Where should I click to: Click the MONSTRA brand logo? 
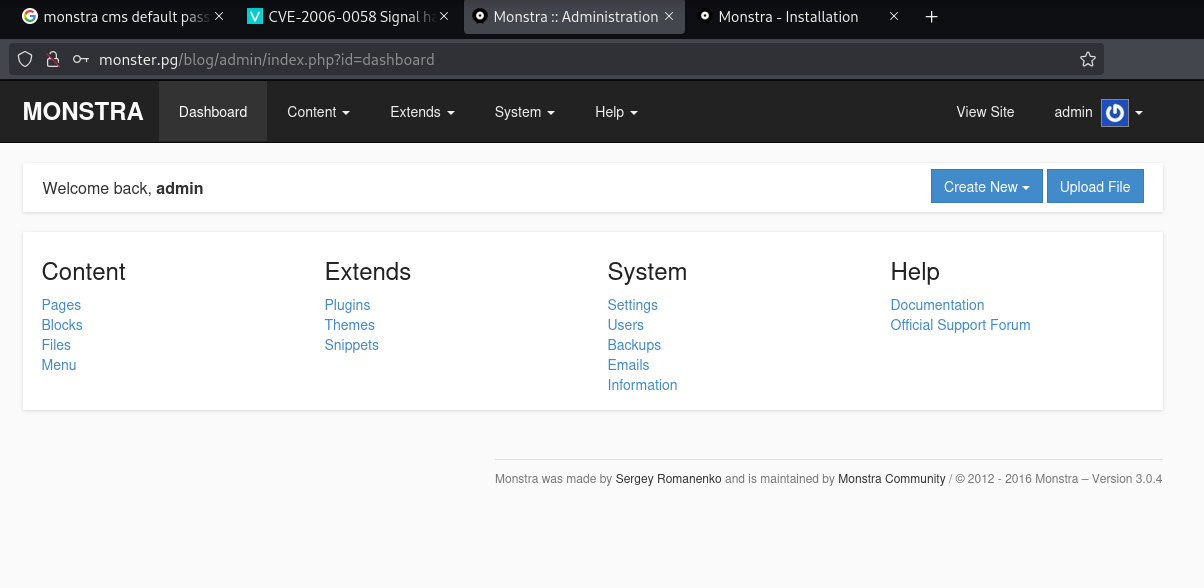coord(83,112)
